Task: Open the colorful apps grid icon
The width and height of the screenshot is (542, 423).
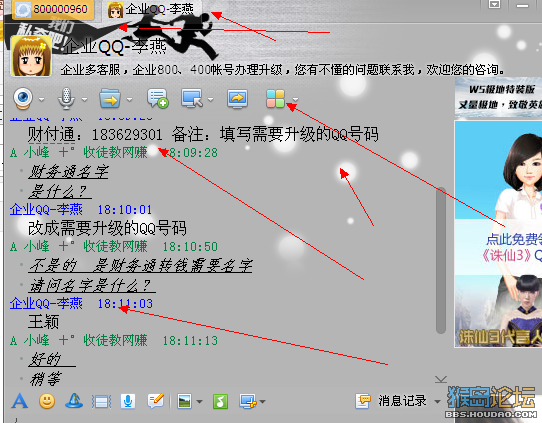Action: [x=275, y=98]
